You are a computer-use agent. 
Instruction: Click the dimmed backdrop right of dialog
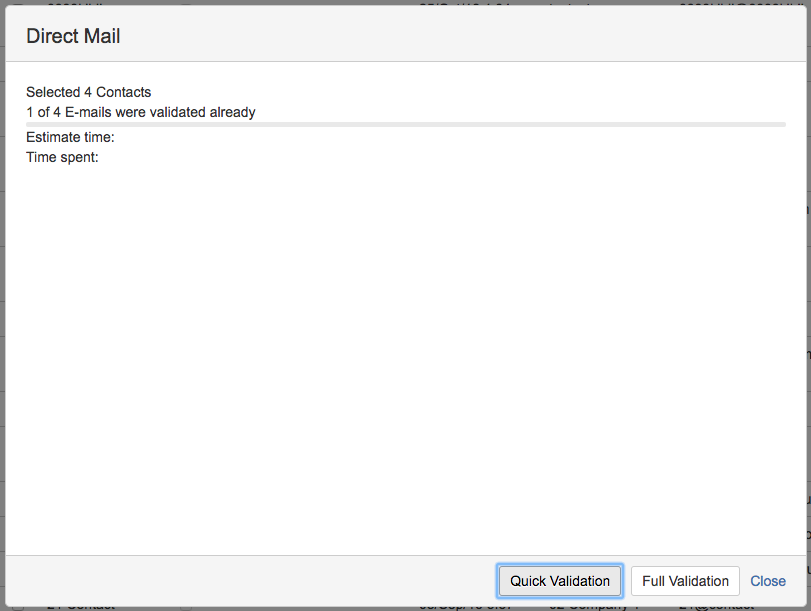tap(807, 300)
